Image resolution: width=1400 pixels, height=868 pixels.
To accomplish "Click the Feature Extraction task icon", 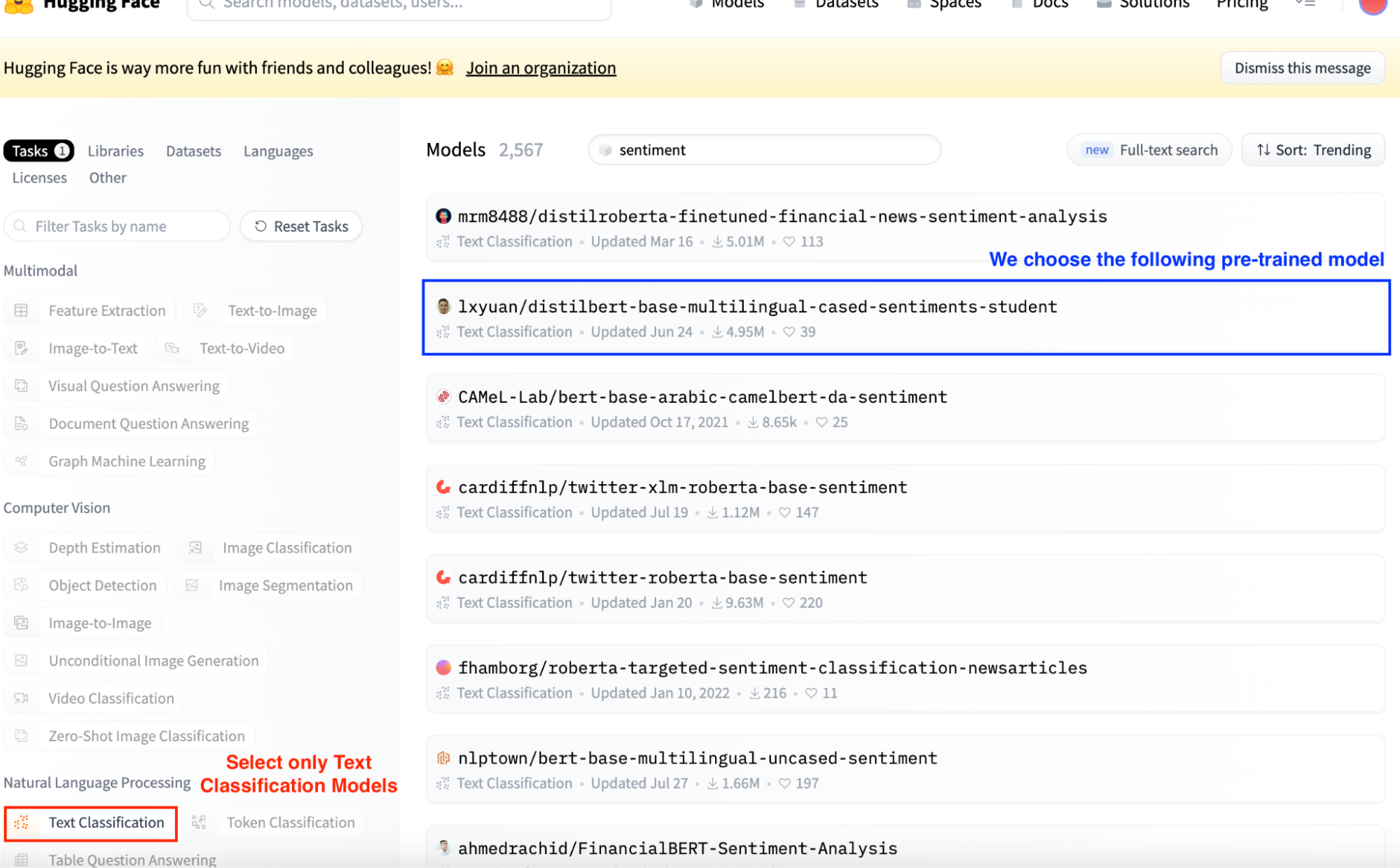I will click(x=22, y=310).
